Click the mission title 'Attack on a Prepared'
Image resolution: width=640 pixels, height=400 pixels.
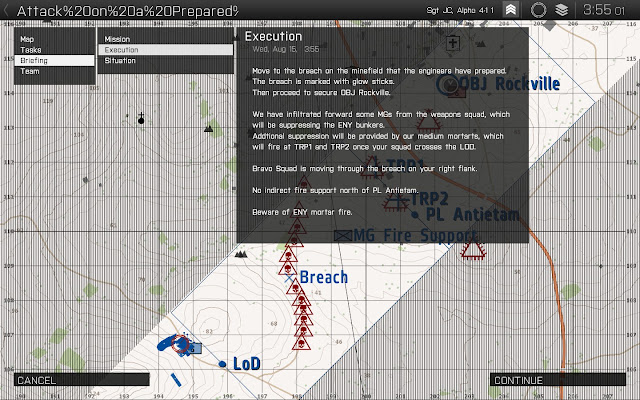coord(127,11)
